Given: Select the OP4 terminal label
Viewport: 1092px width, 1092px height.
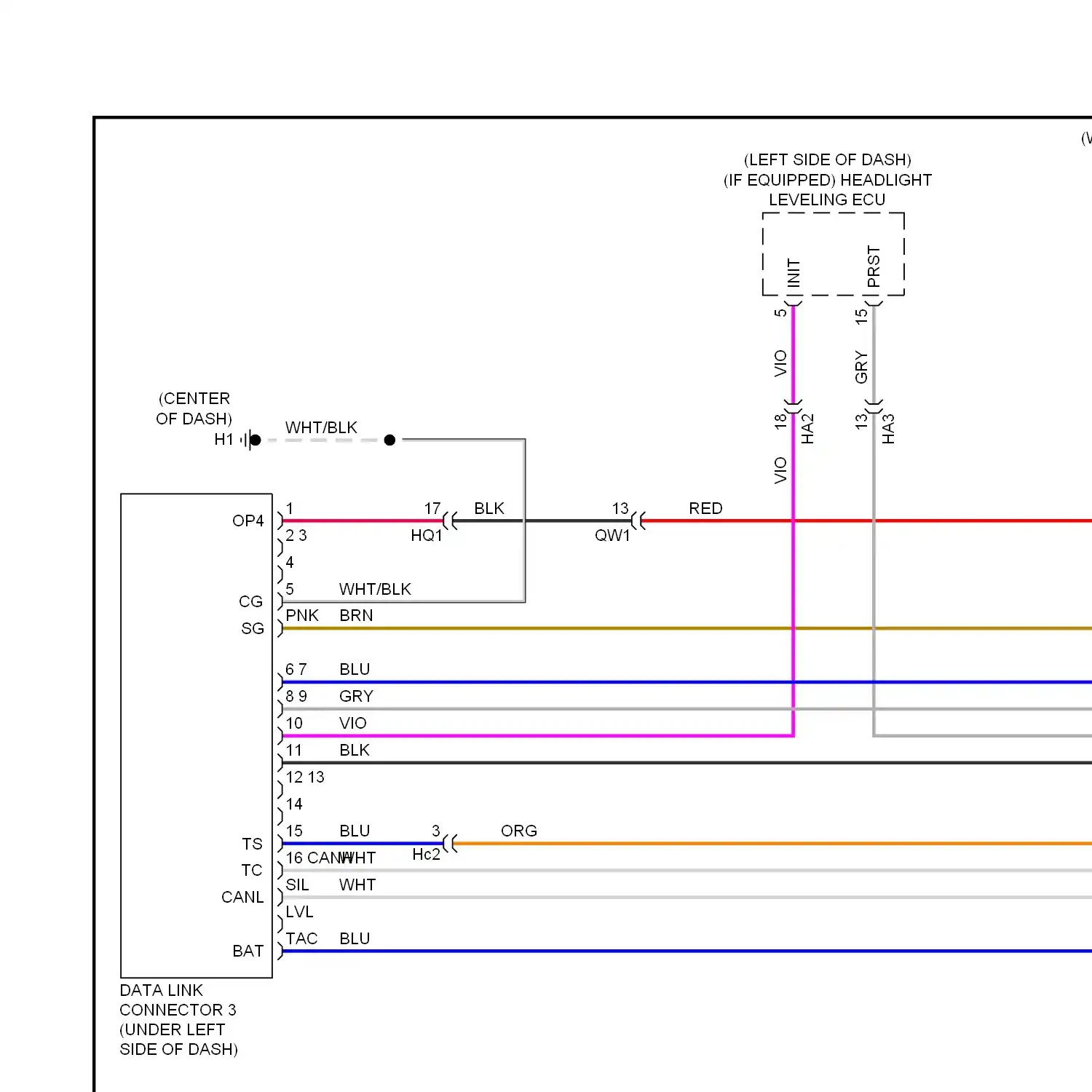Looking at the screenshot, I should pyautogui.click(x=248, y=521).
